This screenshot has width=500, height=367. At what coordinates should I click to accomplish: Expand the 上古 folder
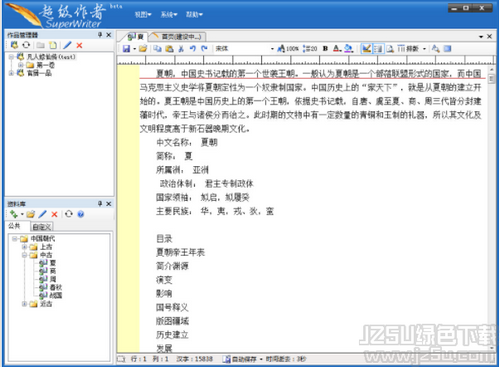tap(24, 247)
